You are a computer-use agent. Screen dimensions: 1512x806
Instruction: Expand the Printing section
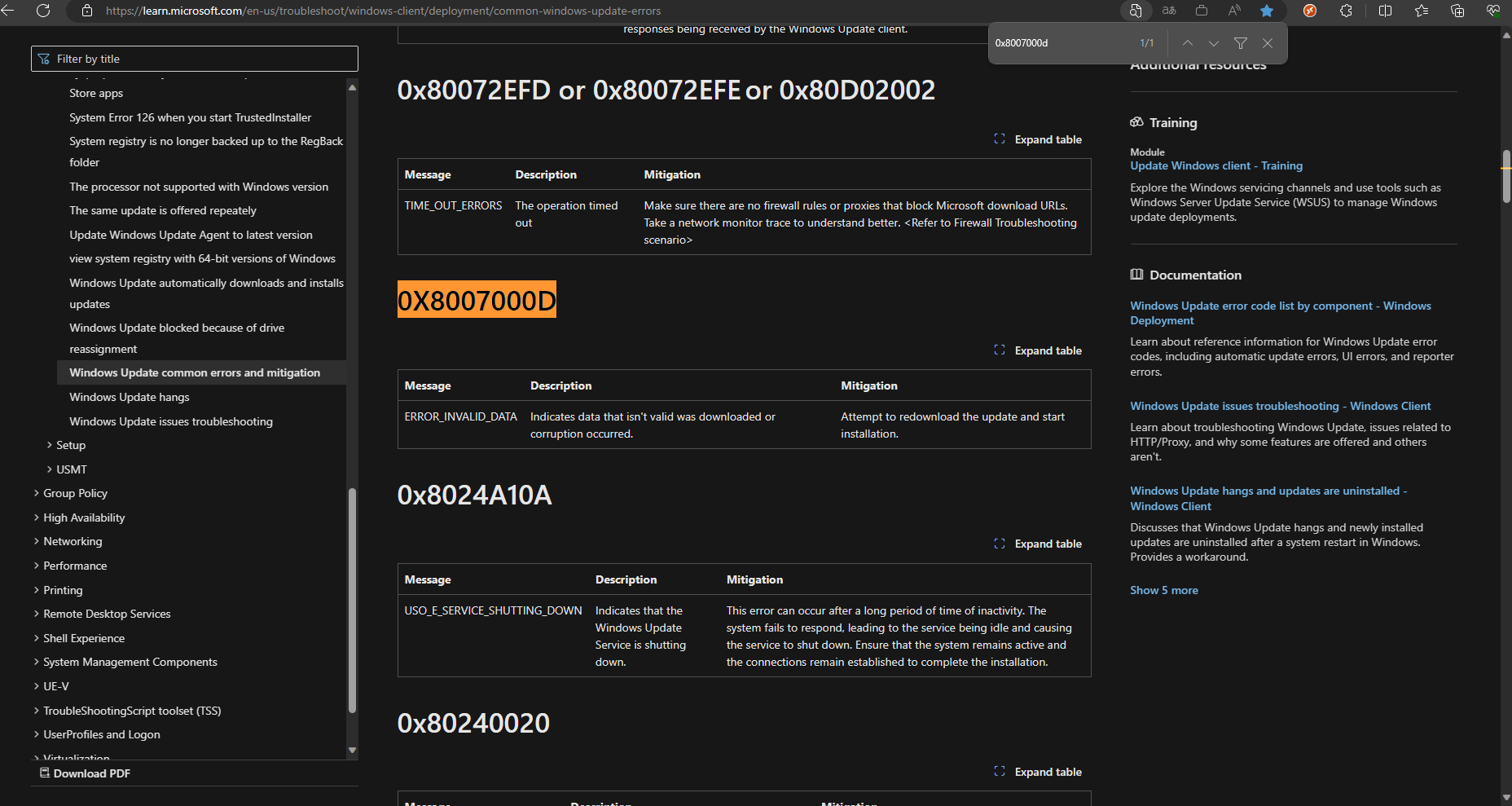[58, 590]
